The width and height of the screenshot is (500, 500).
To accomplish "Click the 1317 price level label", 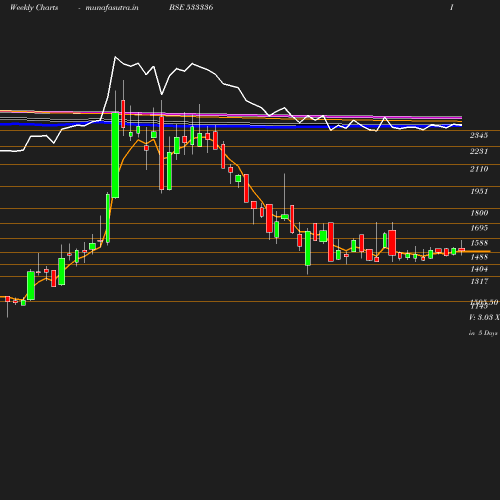I will coord(479,281).
